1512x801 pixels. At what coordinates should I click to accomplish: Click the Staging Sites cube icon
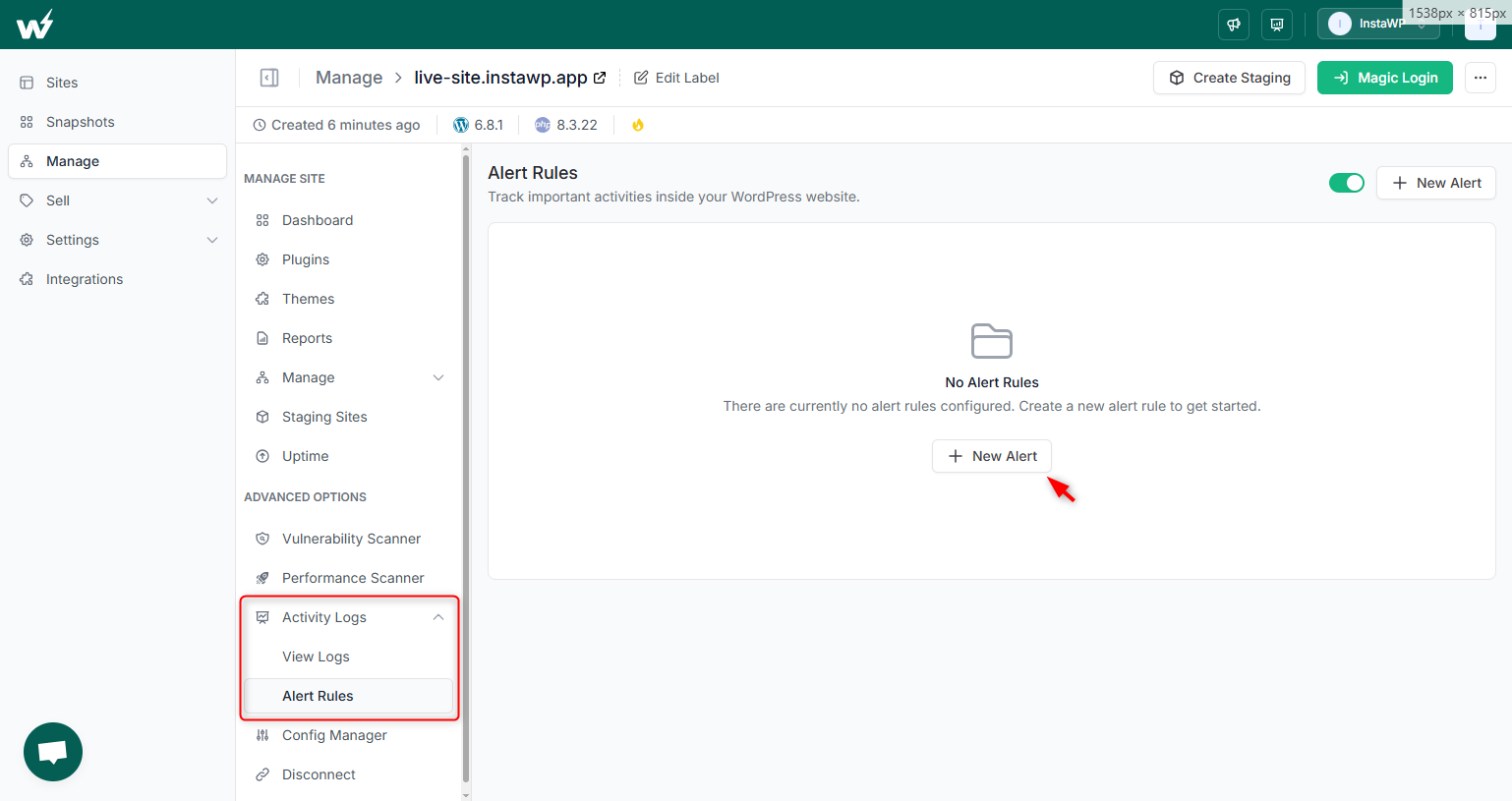(x=262, y=417)
